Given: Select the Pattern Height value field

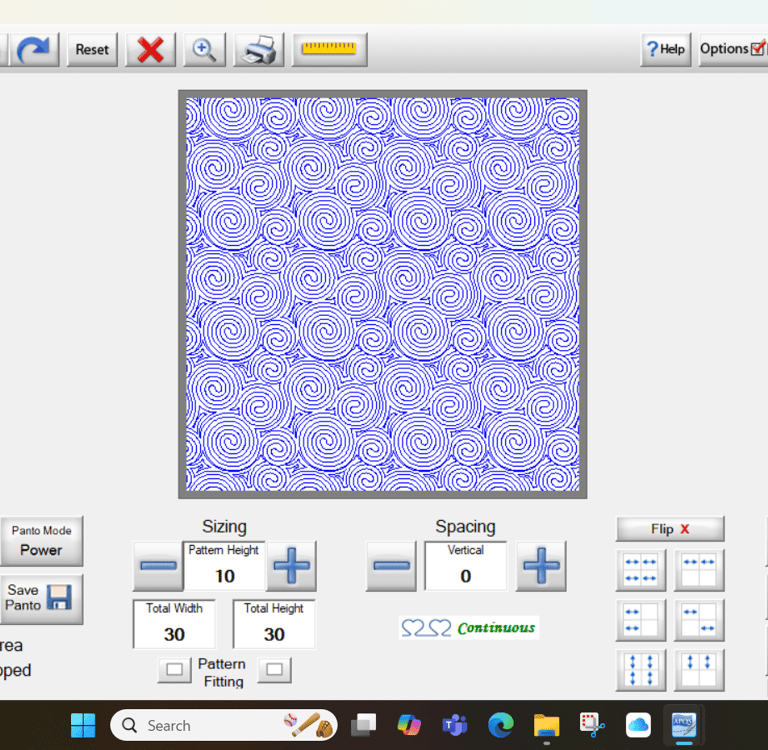Looking at the screenshot, I should pyautogui.click(x=224, y=566).
